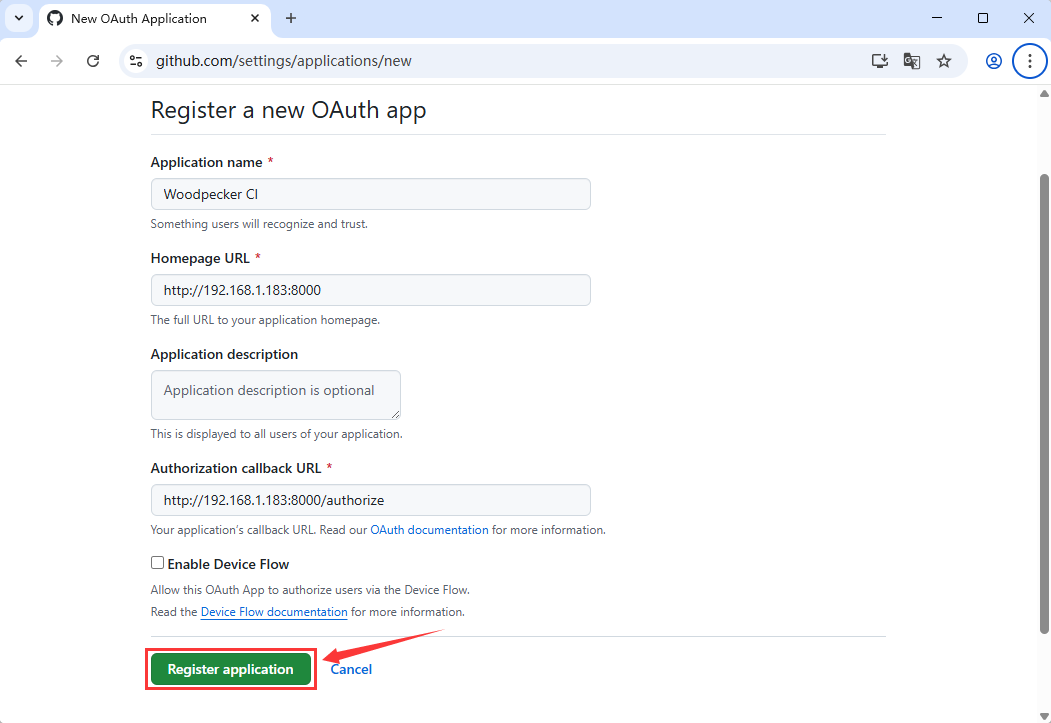
Task: Click the 'Authorization callback URL' label
Action: pos(236,468)
